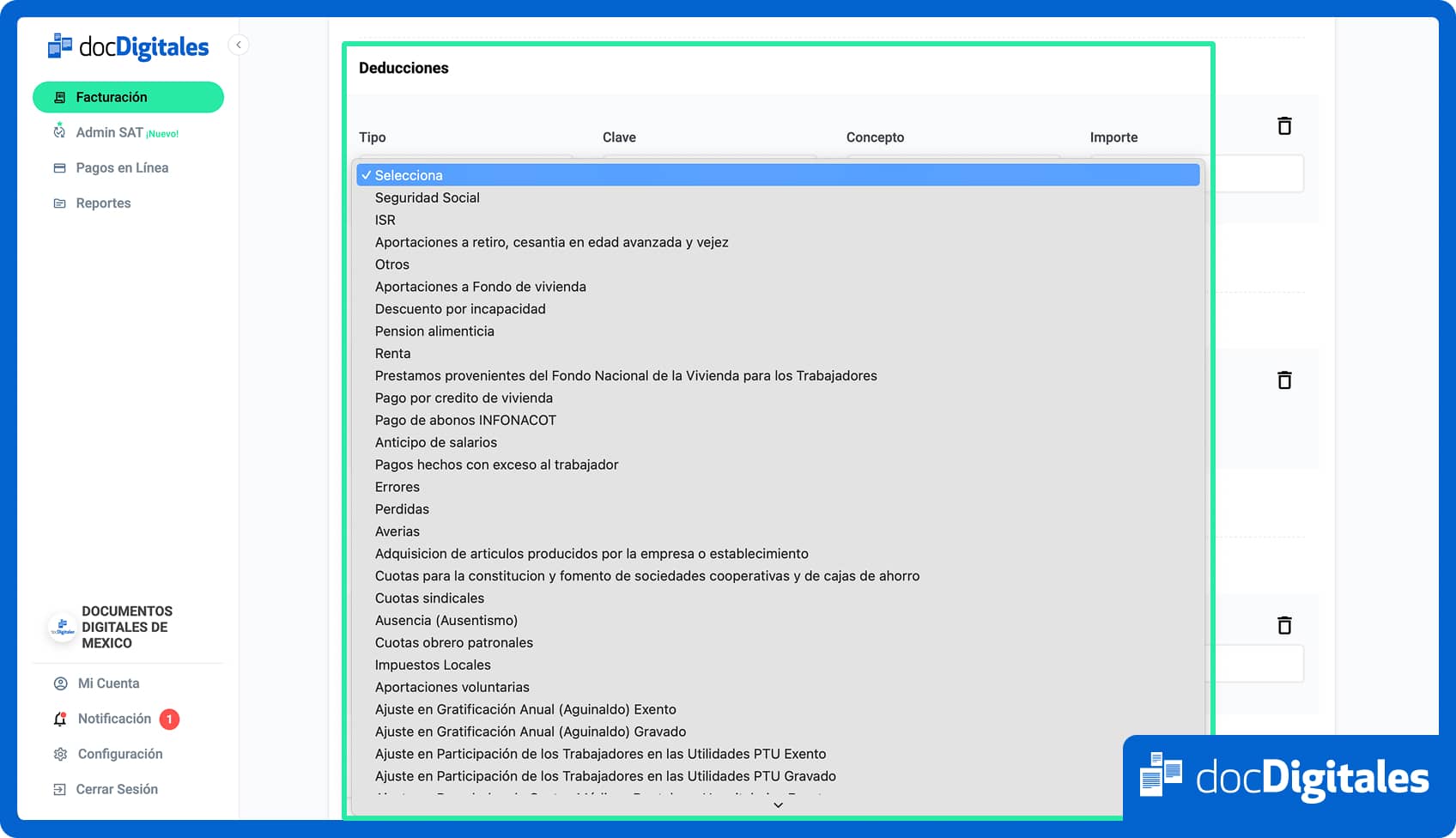Open the Facturación section
The width and height of the screenshot is (1456, 838).
pos(128,97)
